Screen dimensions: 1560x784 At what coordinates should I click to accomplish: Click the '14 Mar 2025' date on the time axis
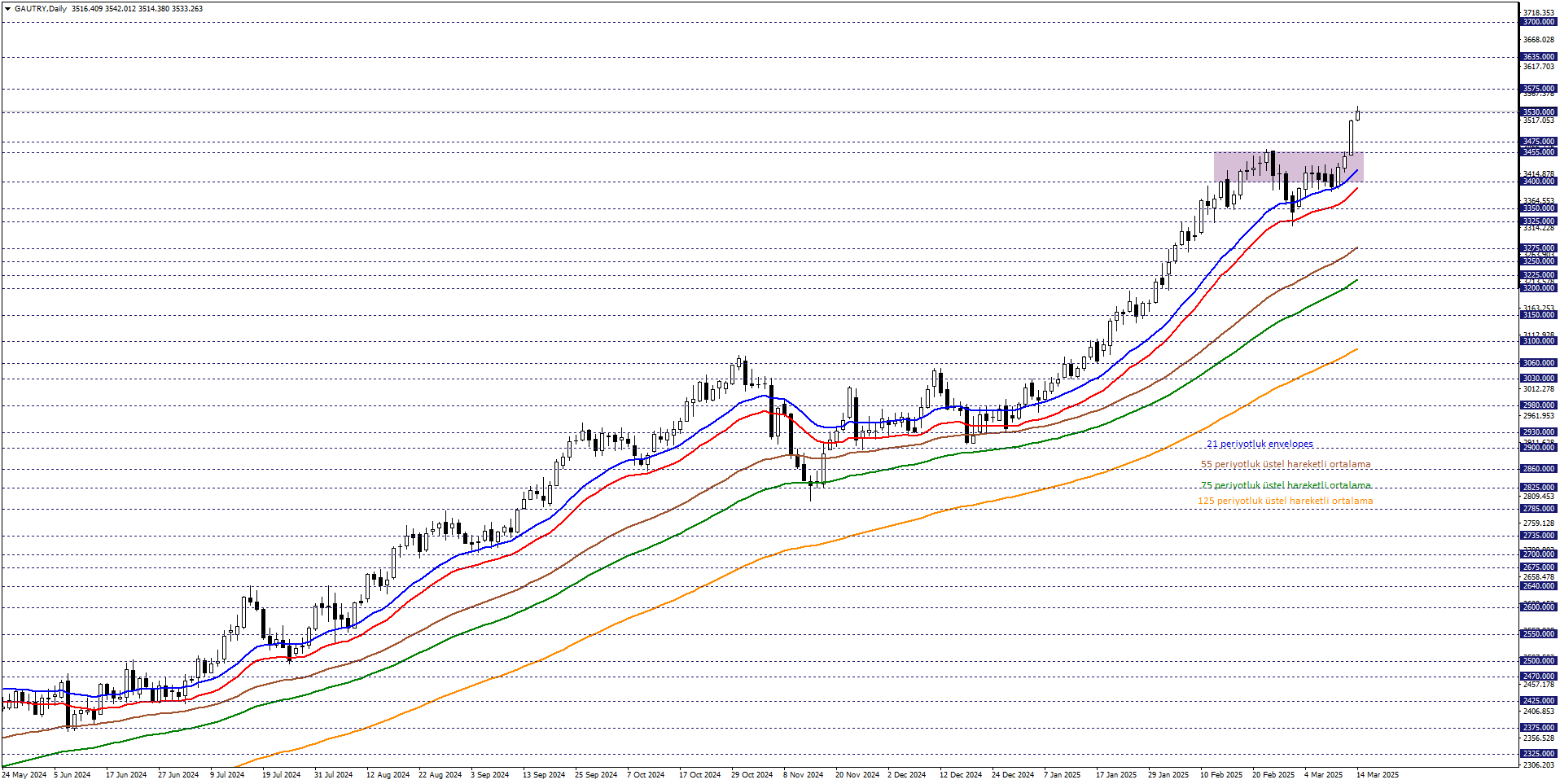click(x=1378, y=775)
